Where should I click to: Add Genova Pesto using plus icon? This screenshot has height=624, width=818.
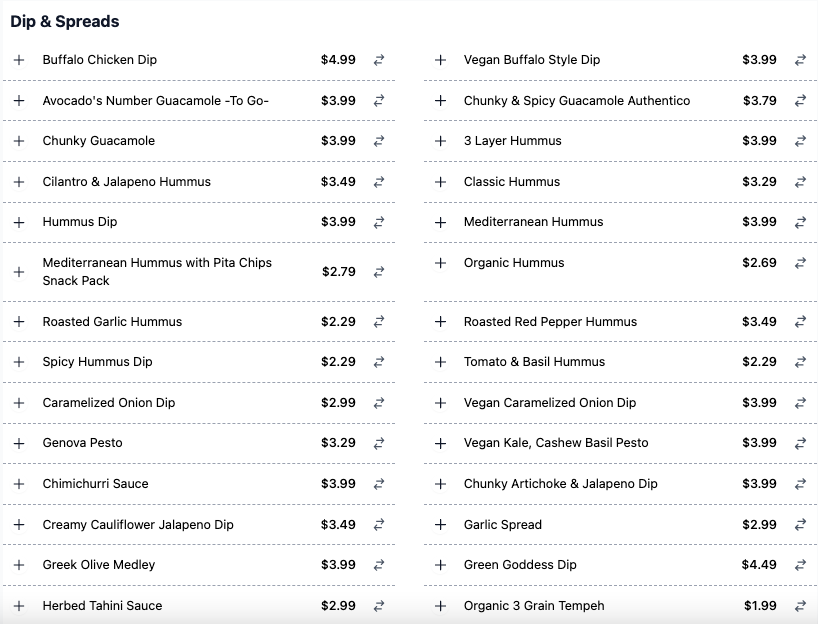pyautogui.click(x=19, y=443)
